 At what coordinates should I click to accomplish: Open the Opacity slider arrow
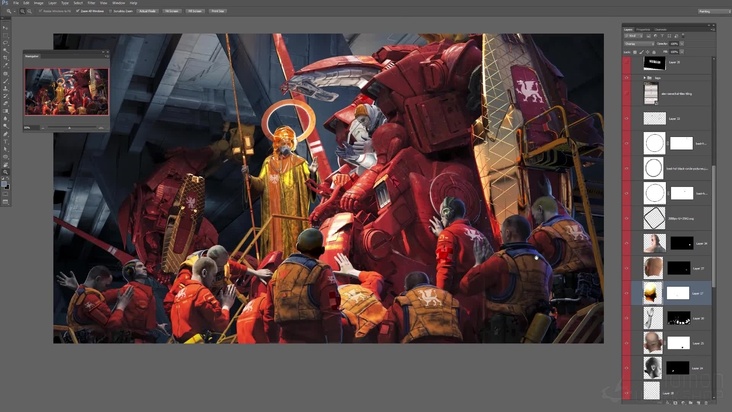pos(682,44)
